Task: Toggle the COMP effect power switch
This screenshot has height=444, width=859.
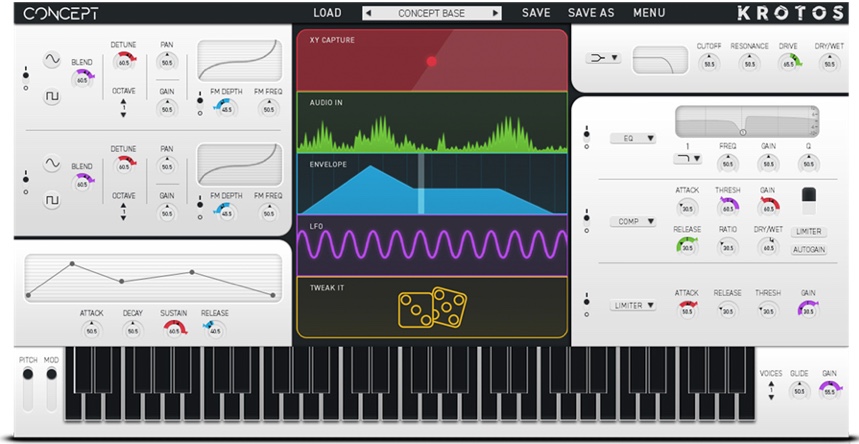Action: (587, 220)
